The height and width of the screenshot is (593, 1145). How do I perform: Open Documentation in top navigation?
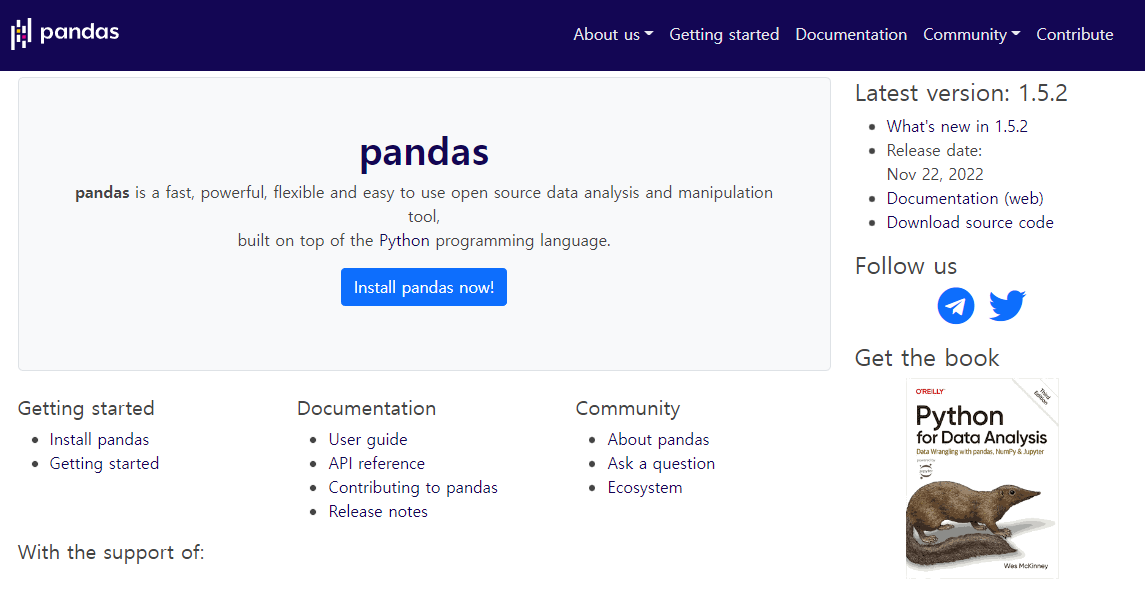(x=851, y=34)
